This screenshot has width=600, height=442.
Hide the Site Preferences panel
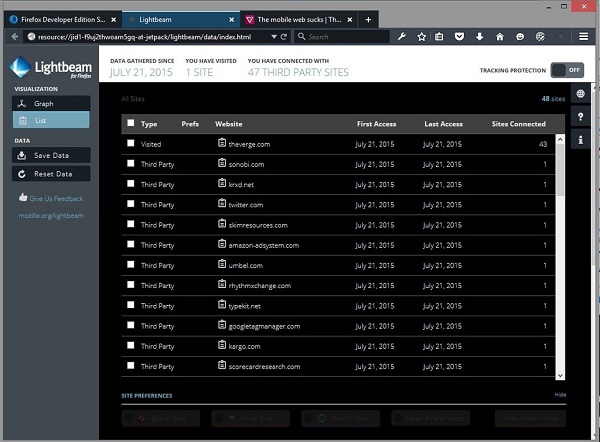(x=560, y=395)
